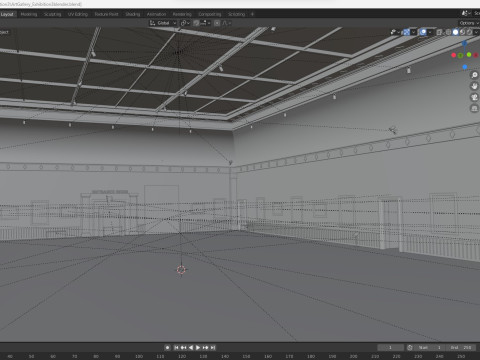Toggle the preview range clock icon

[410, 348]
